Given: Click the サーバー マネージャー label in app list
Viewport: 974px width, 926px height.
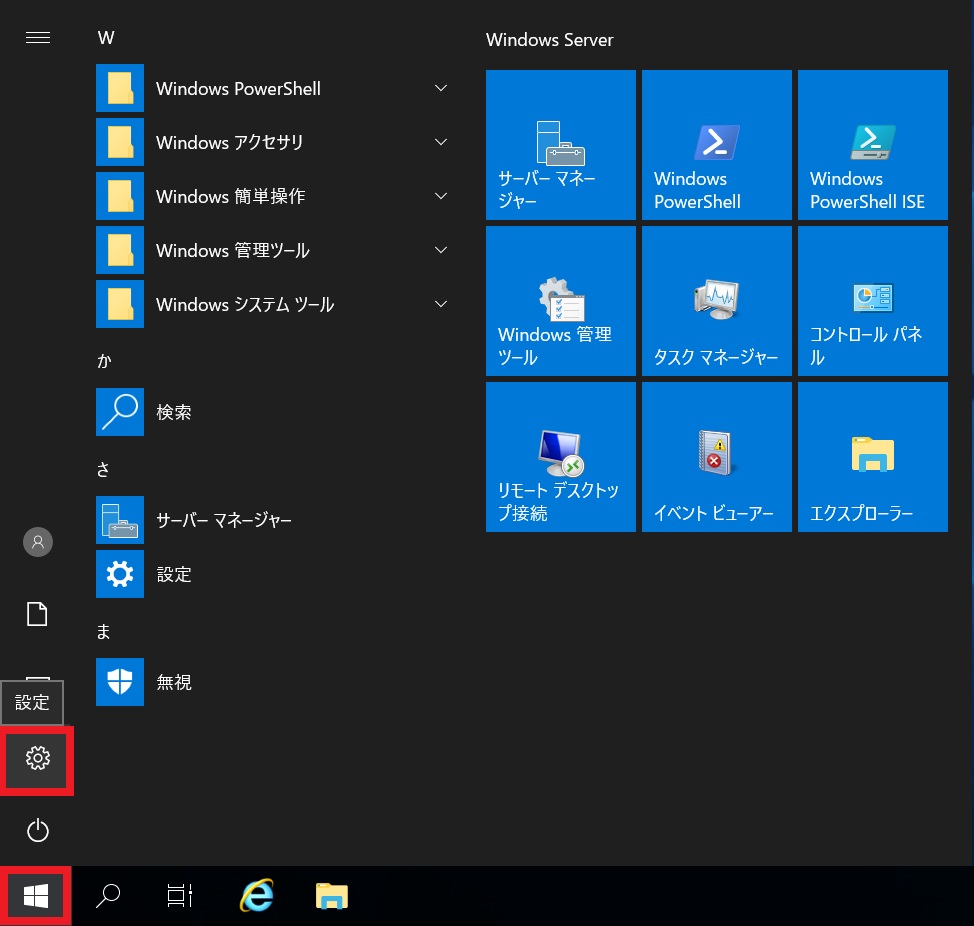Looking at the screenshot, I should tap(224, 520).
